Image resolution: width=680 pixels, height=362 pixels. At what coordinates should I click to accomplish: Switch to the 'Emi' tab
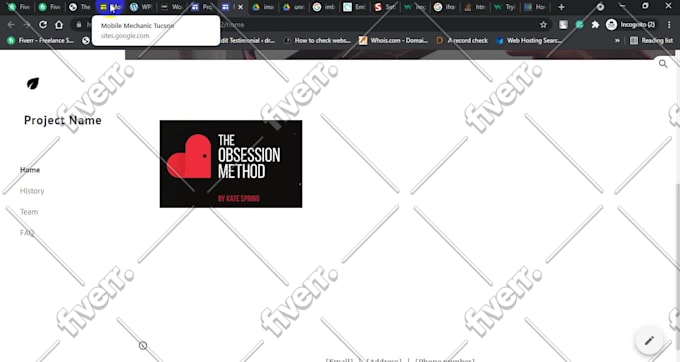(x=354, y=7)
